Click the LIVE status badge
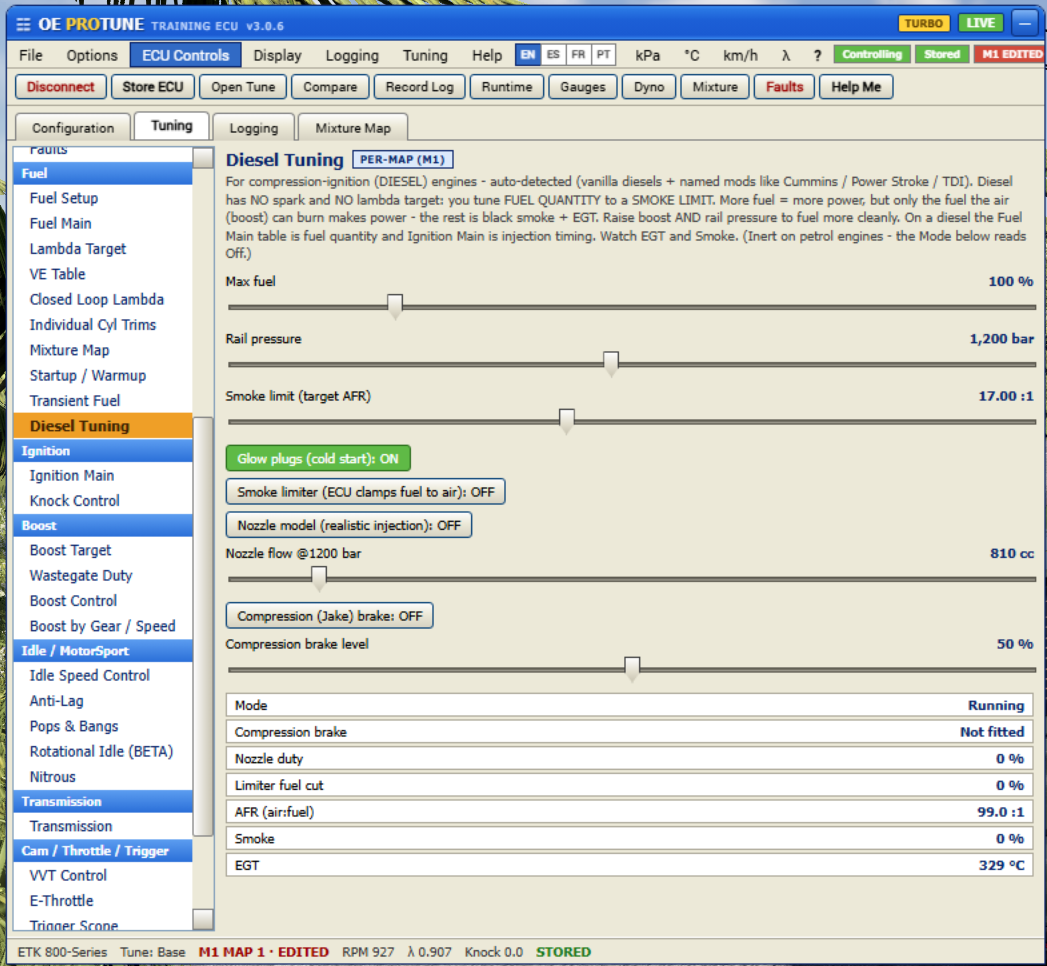The width and height of the screenshot is (1047, 966). pyautogui.click(x=980, y=23)
